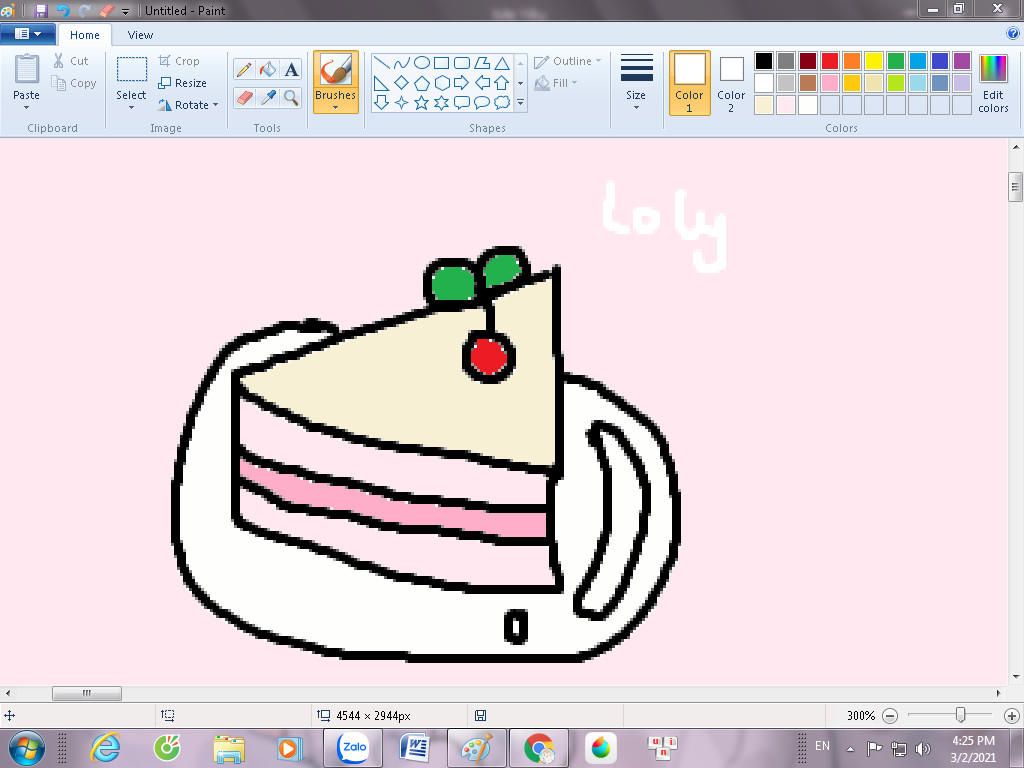Pick the green color swatch

pos(896,61)
